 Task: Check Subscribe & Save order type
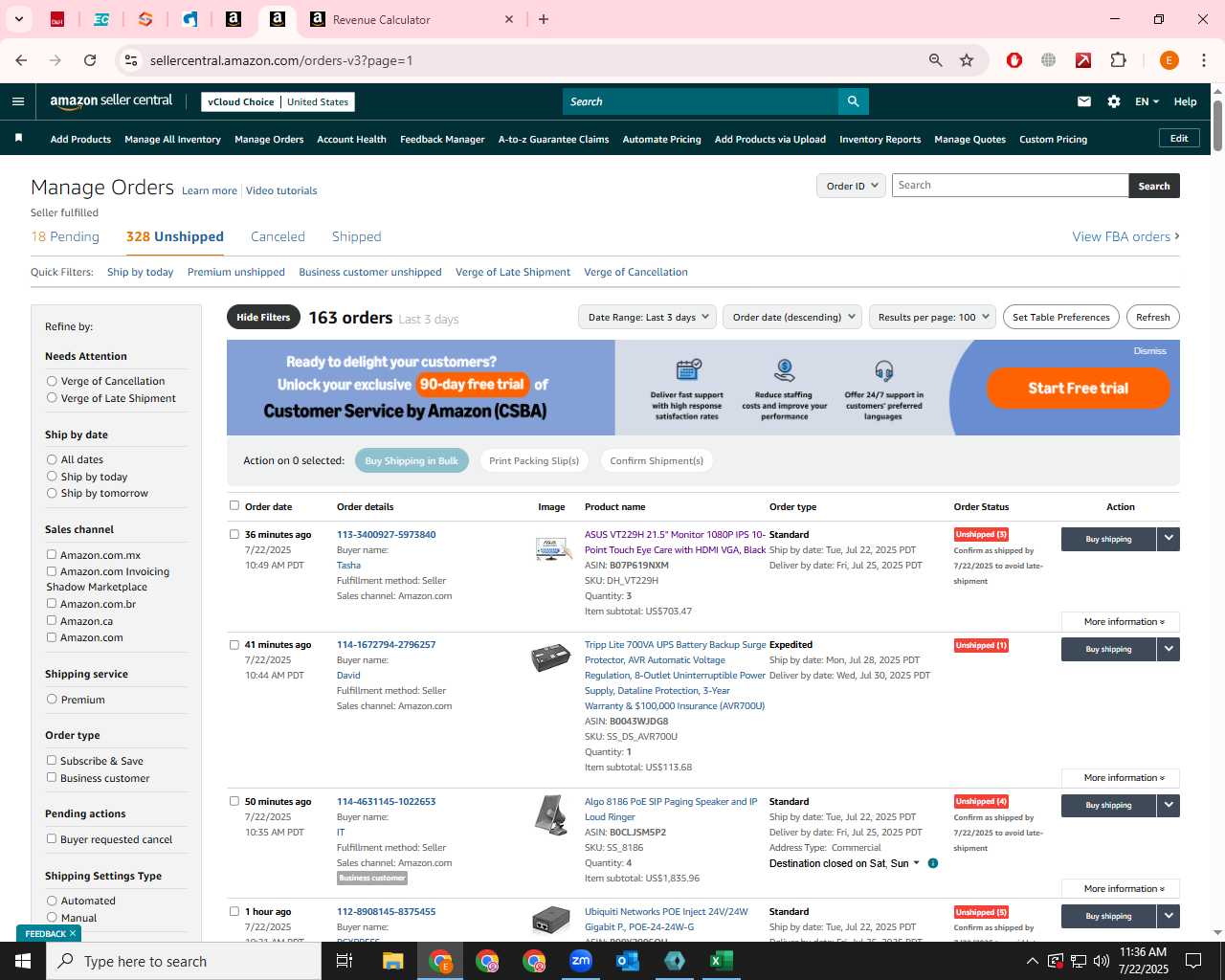click(x=52, y=760)
